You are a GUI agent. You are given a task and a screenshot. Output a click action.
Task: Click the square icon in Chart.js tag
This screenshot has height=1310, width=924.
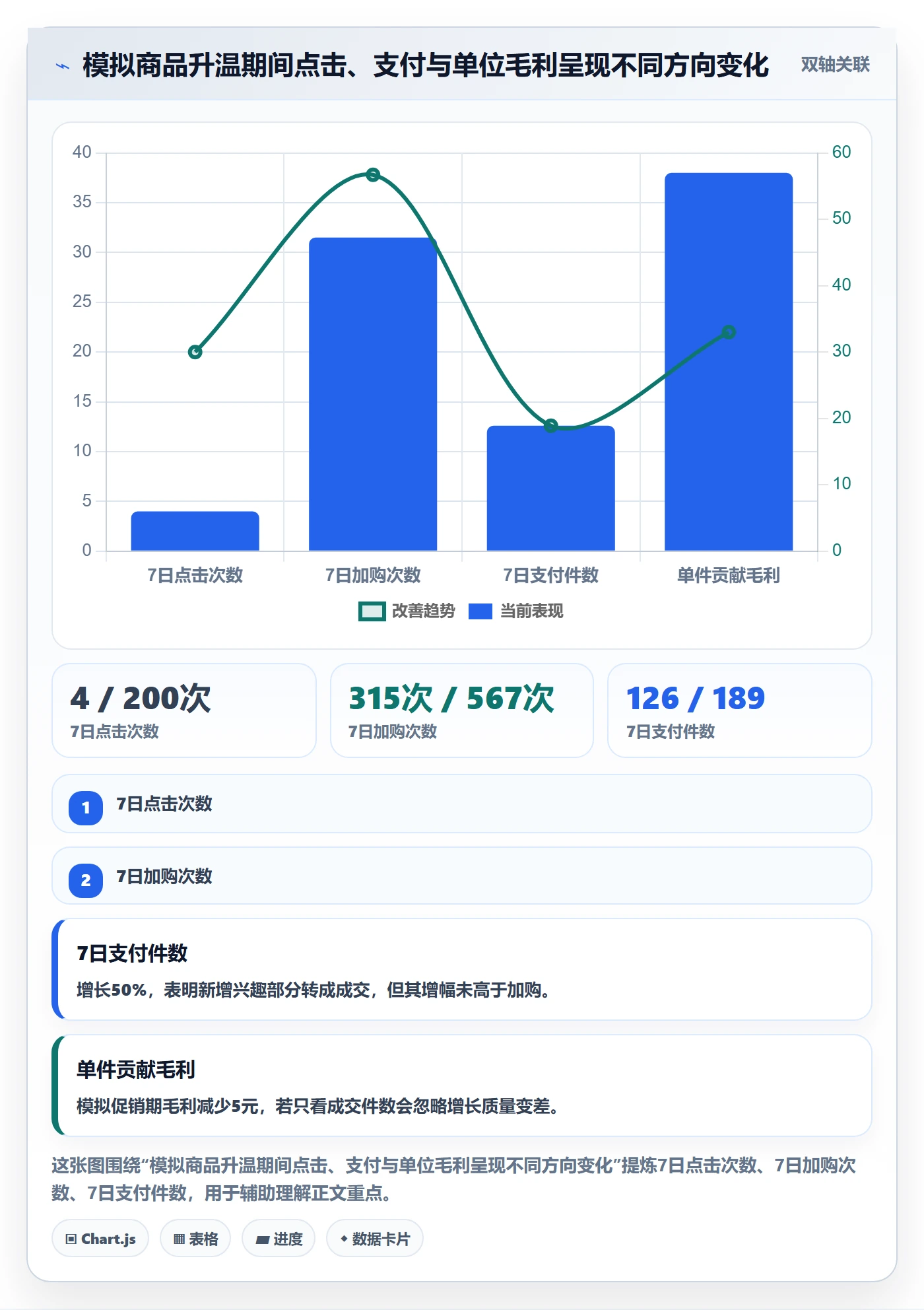click(71, 1239)
